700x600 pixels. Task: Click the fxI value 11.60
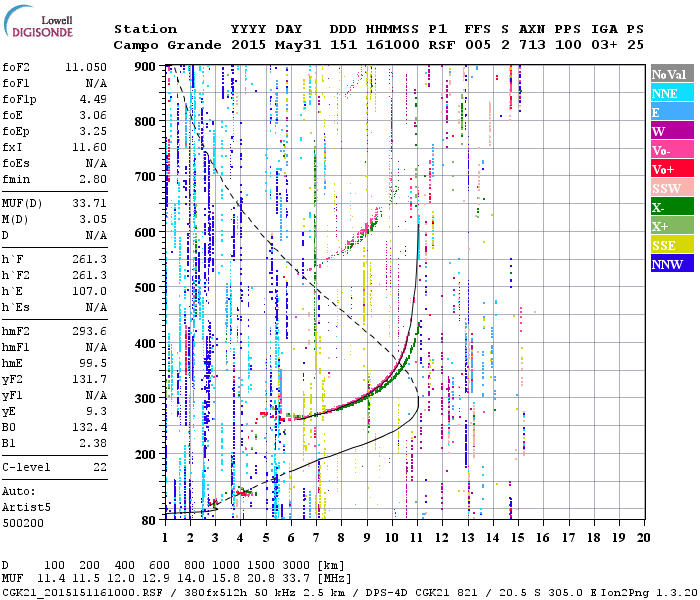coord(90,147)
